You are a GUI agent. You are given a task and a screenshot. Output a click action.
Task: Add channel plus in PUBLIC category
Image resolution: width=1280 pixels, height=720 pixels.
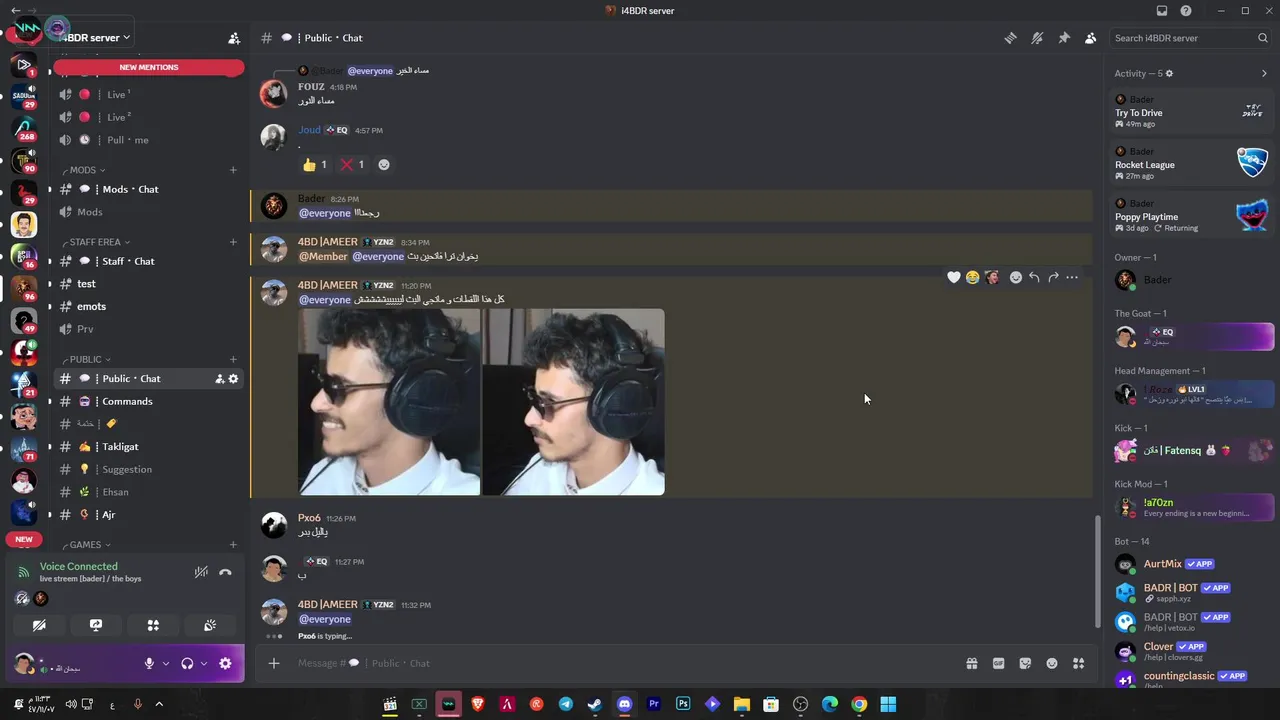pyautogui.click(x=233, y=359)
